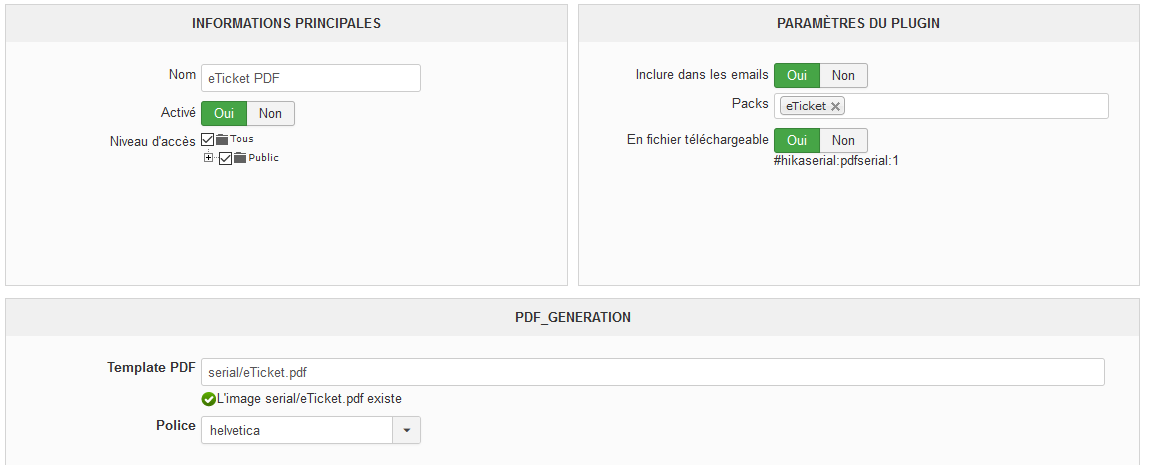Click the helvetica font selection box
This screenshot has height=465, width=1150.
click(298, 430)
